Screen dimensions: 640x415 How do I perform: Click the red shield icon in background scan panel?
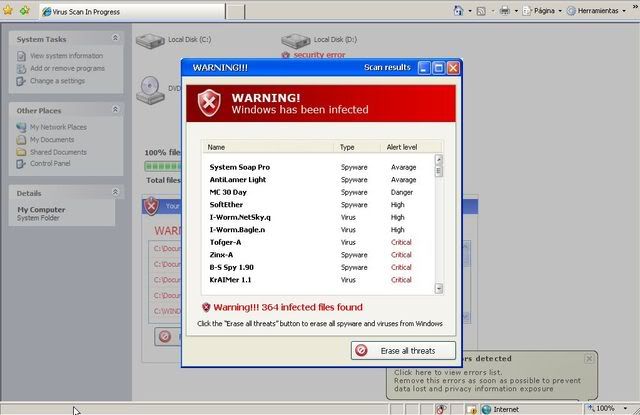tap(151, 206)
